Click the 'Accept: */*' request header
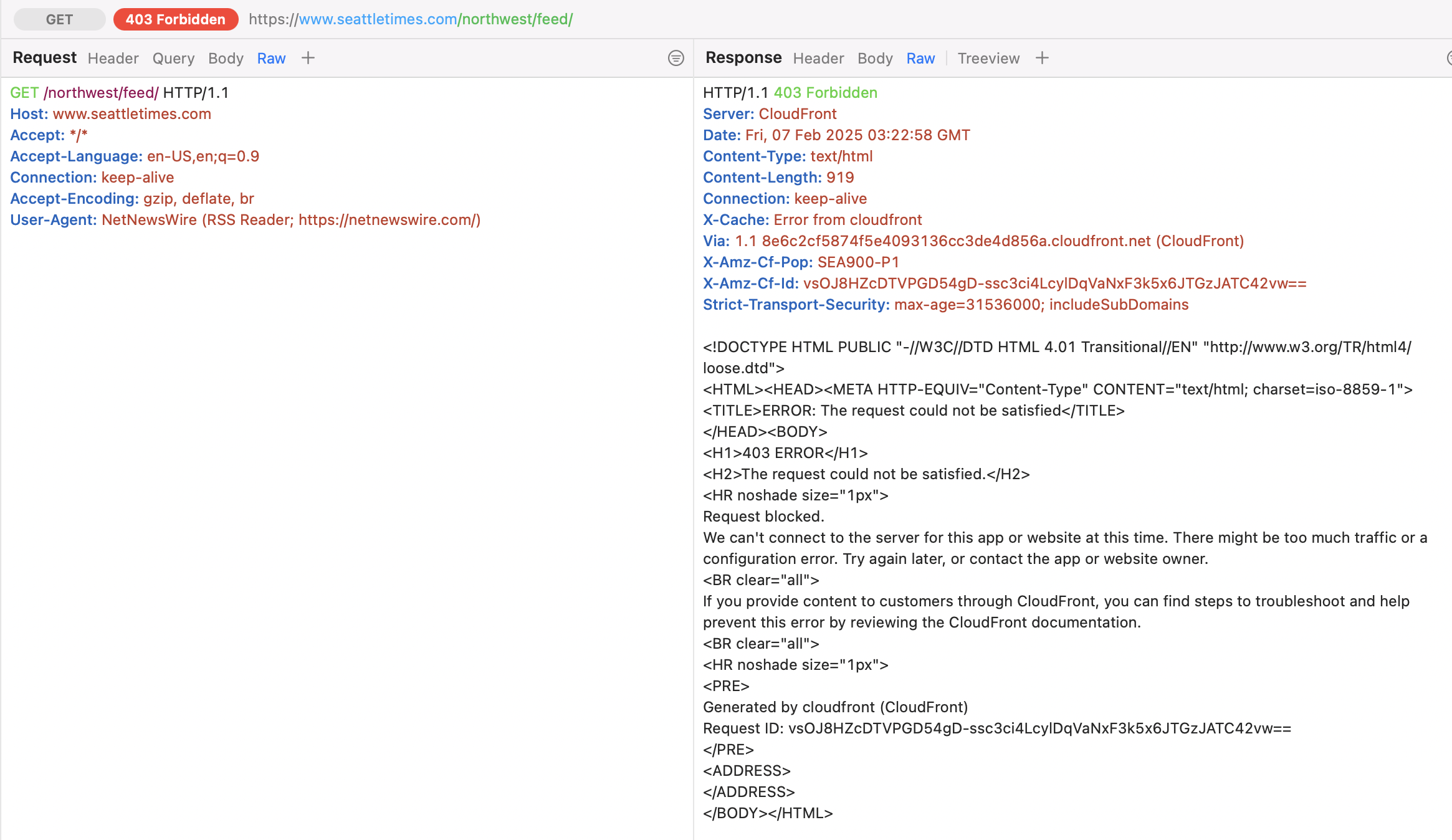The image size is (1452, 840). (49, 135)
